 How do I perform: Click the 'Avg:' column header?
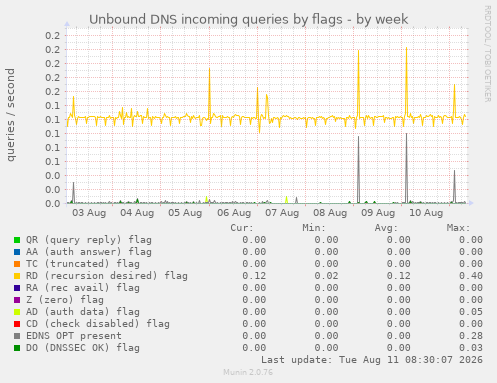pyautogui.click(x=386, y=228)
